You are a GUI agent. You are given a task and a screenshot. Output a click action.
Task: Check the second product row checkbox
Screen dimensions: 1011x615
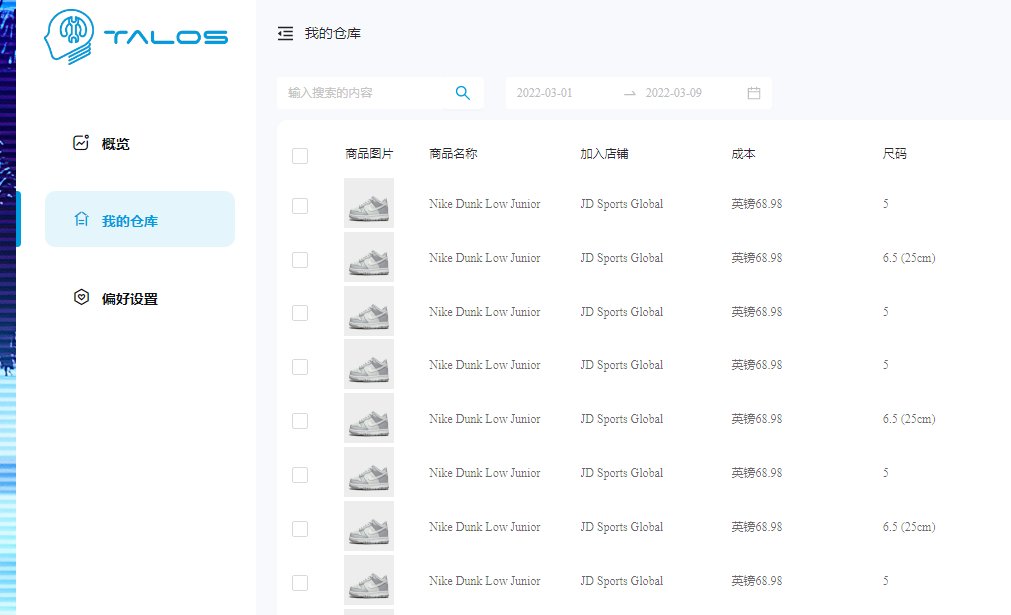[300, 260]
